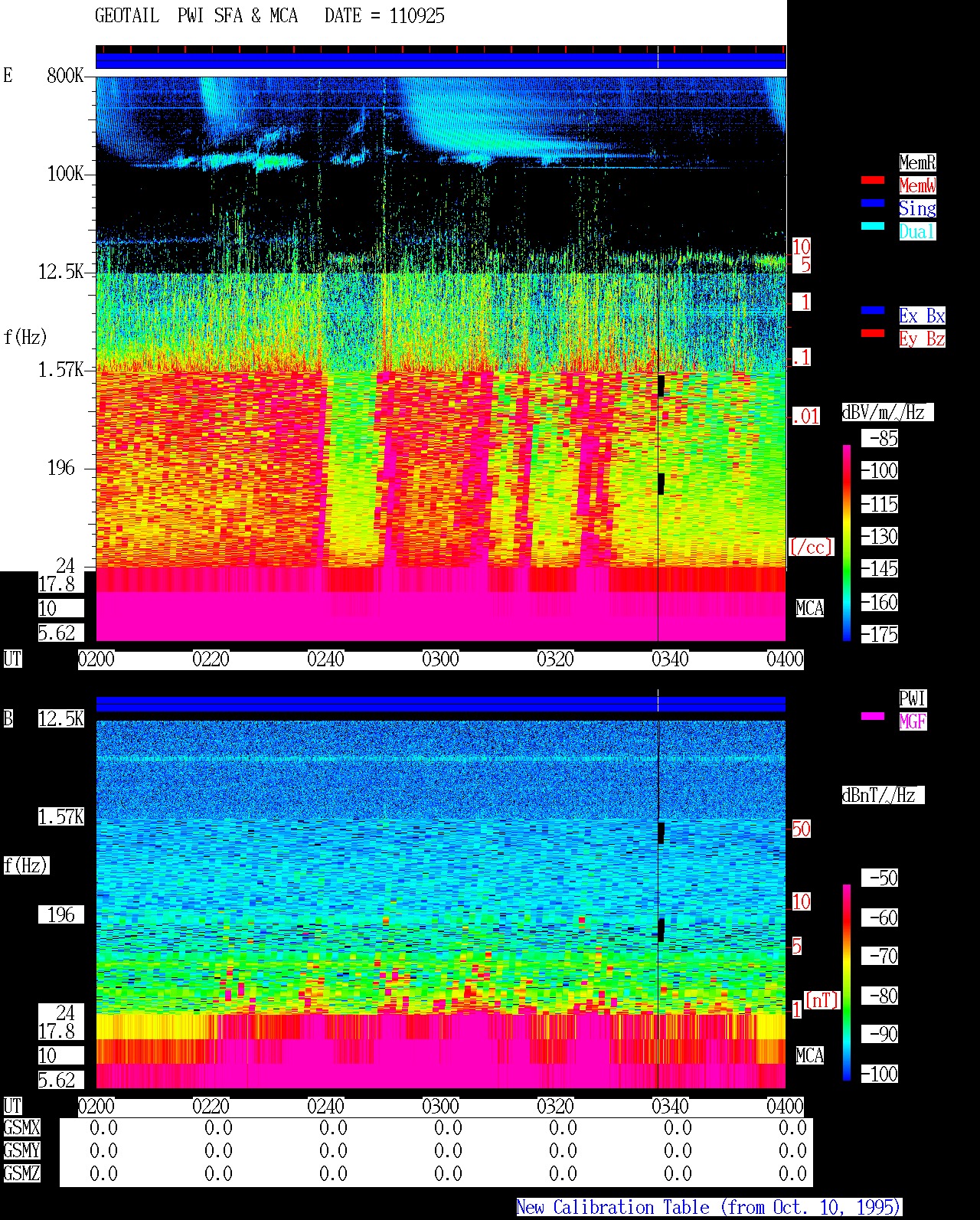Click the red MemW legend swatch

873,180
